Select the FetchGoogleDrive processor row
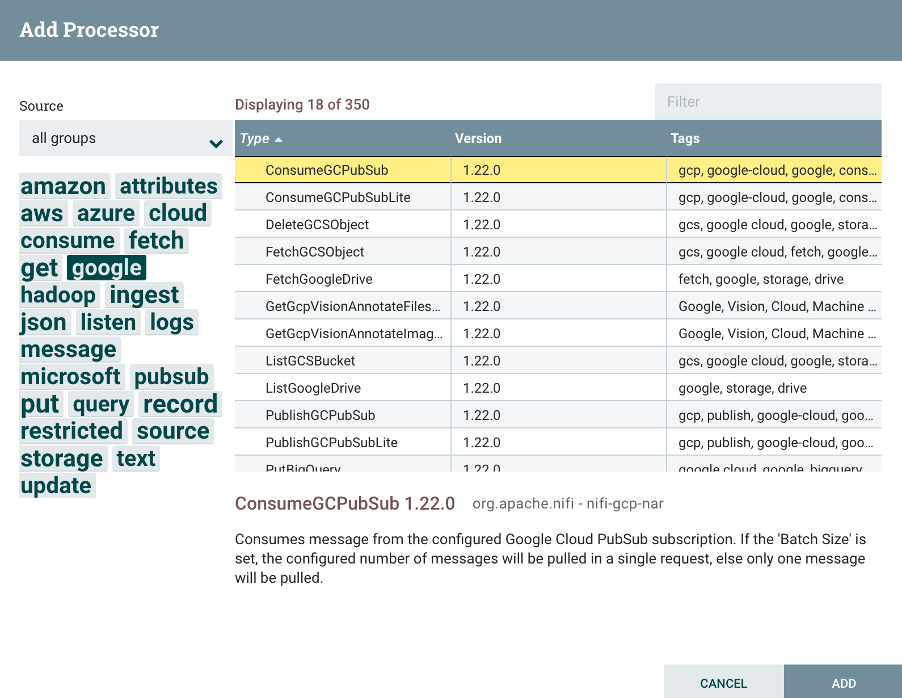Image resolution: width=902 pixels, height=698 pixels. point(558,279)
